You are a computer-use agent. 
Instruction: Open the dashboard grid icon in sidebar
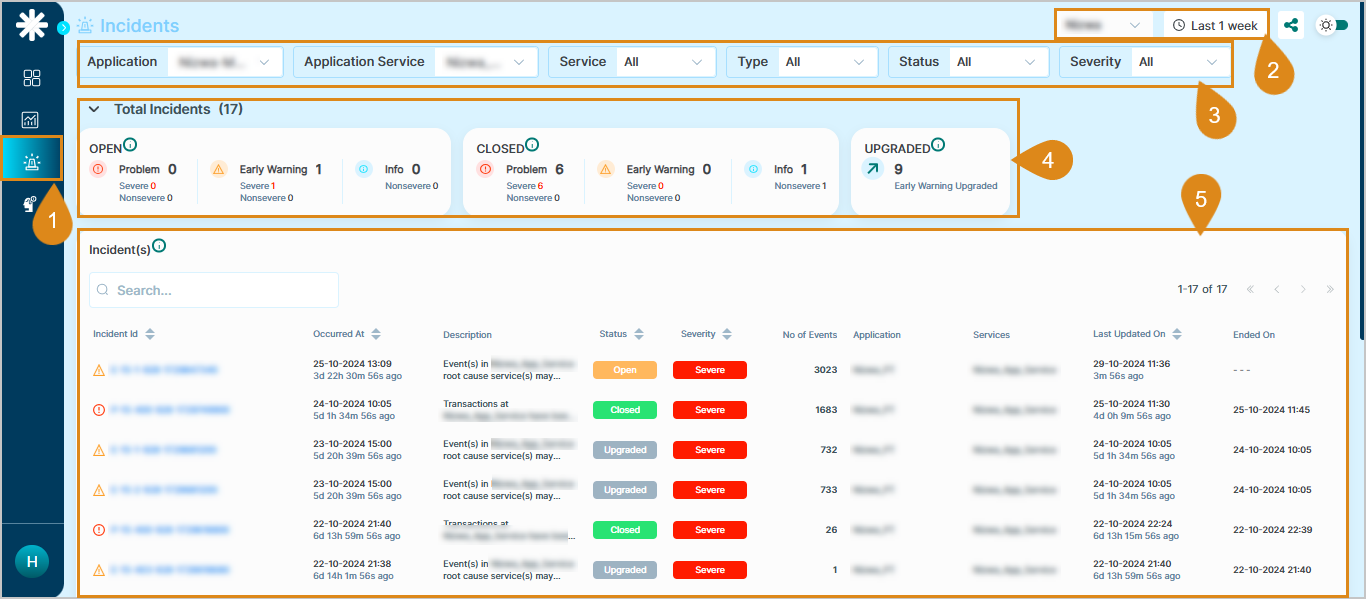[x=31, y=78]
